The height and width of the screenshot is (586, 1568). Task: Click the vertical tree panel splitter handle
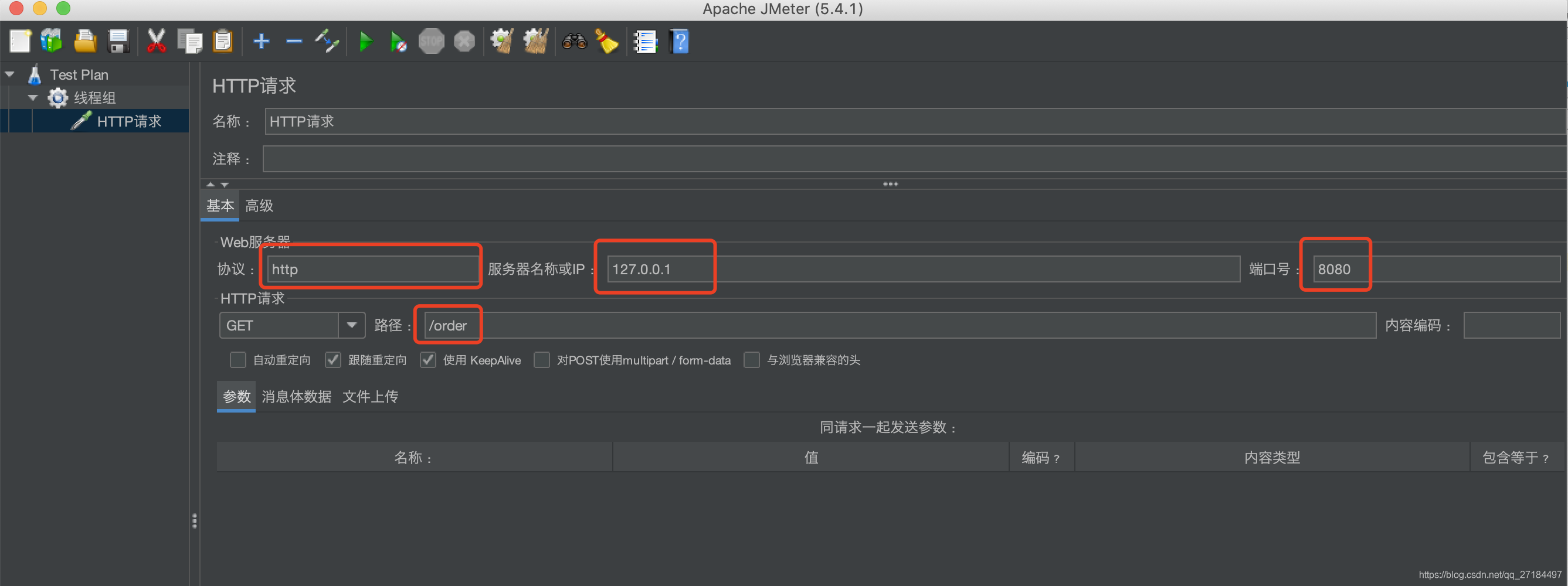click(x=195, y=521)
